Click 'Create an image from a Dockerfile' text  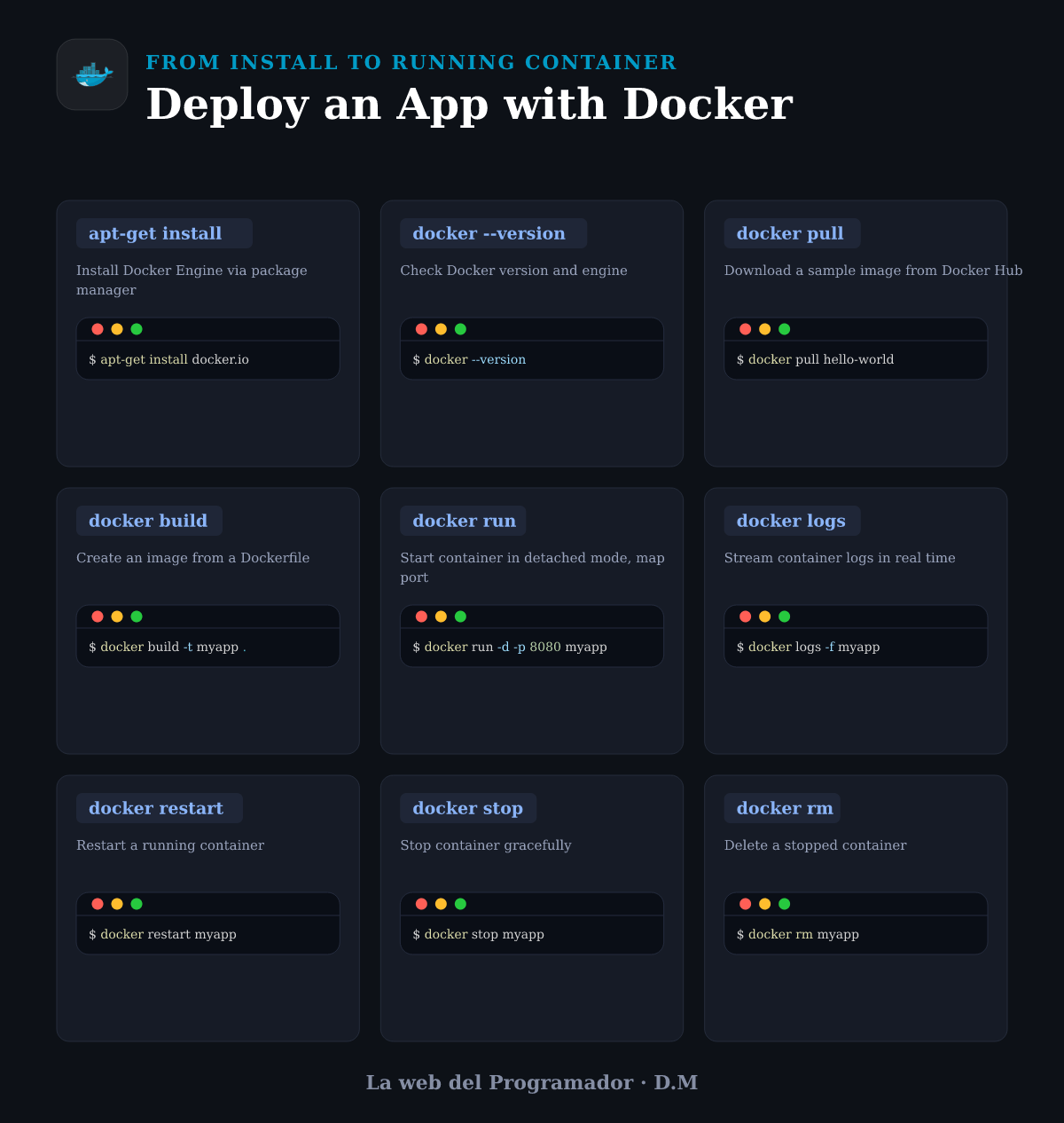[193, 558]
